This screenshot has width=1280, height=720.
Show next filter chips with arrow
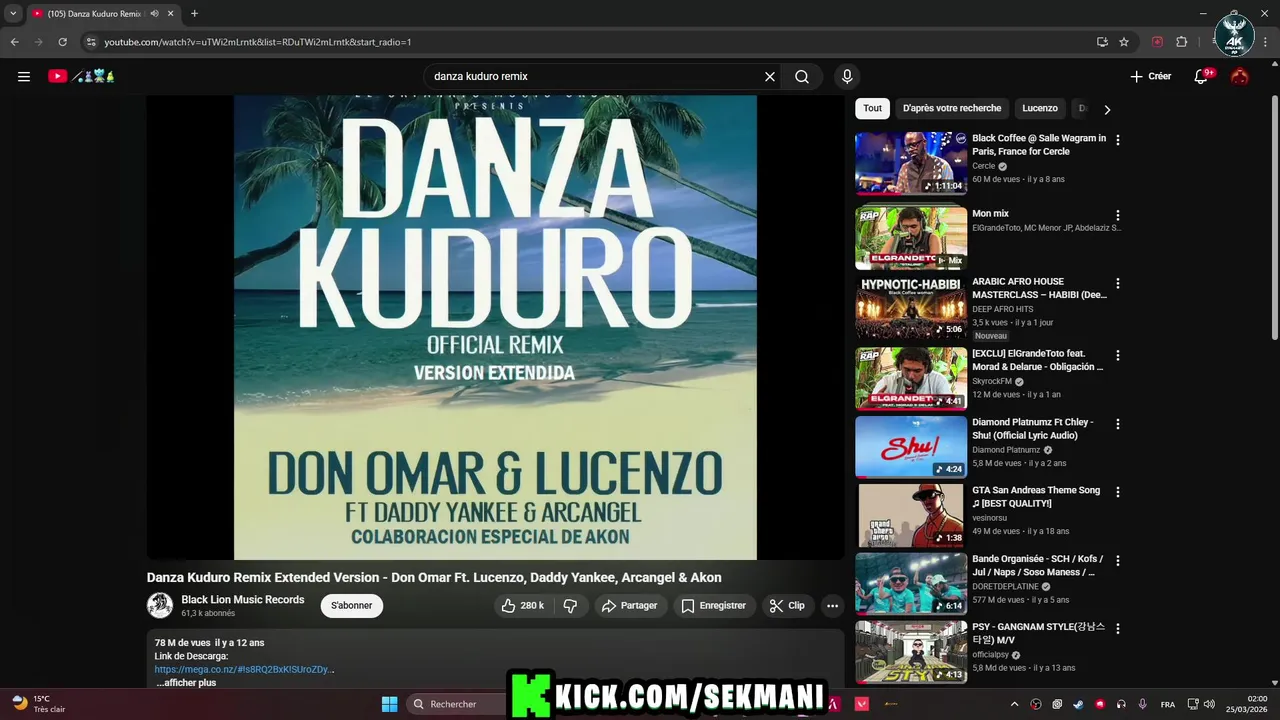tap(1107, 109)
